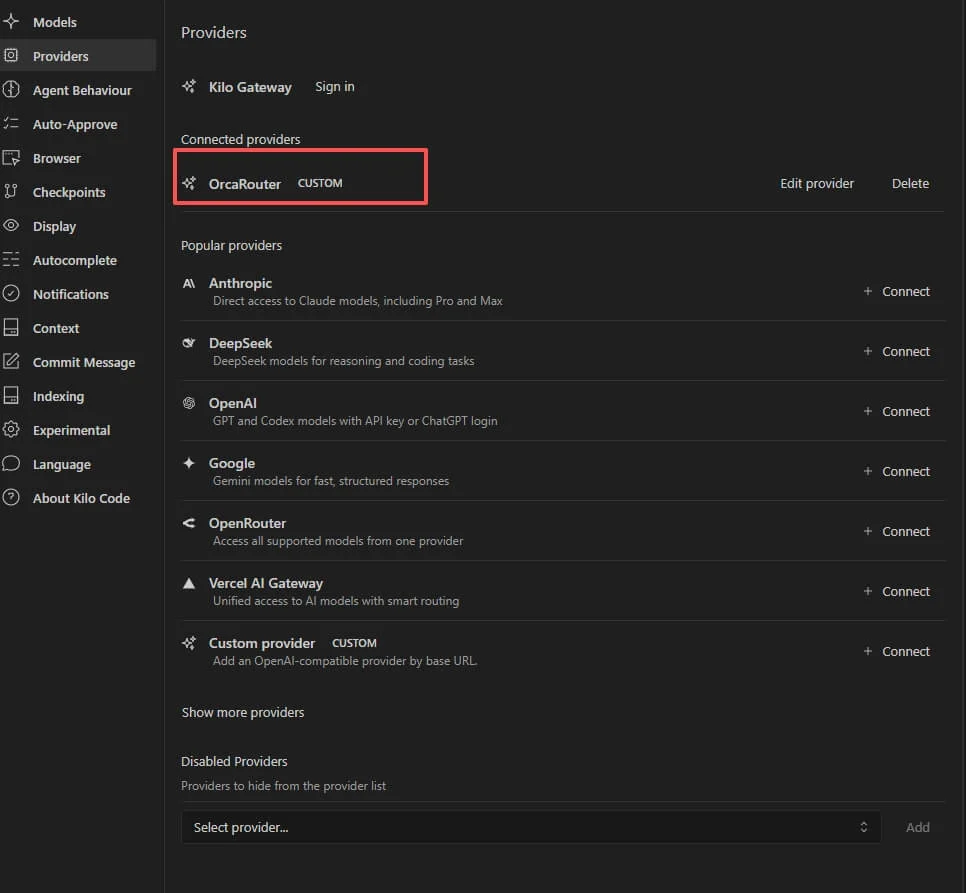Edit the OrcaRouter provider
Viewport: 966px width, 893px height.
[817, 184]
